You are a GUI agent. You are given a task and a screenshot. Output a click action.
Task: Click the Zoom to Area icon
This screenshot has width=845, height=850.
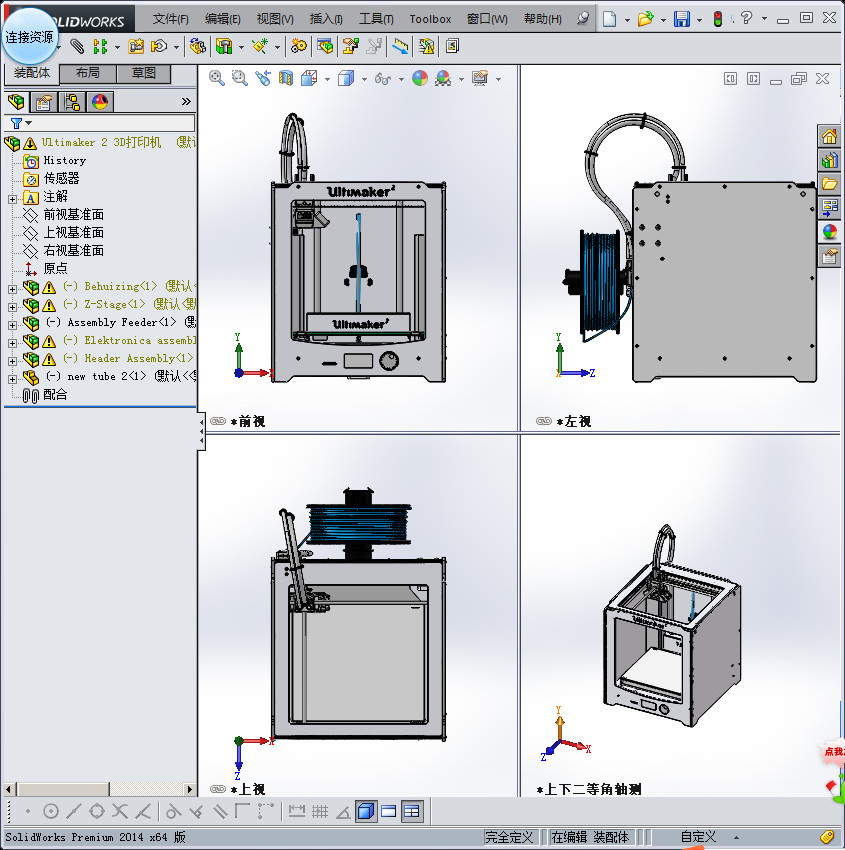click(x=240, y=79)
